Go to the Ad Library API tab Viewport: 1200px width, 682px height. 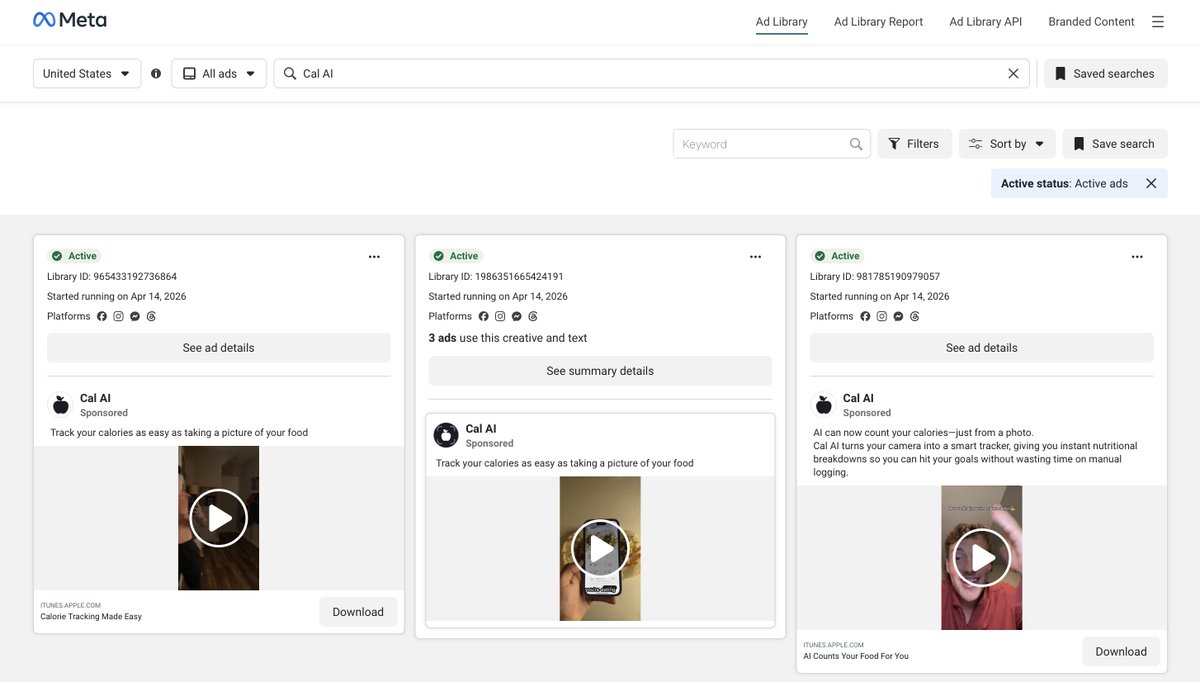(986, 22)
